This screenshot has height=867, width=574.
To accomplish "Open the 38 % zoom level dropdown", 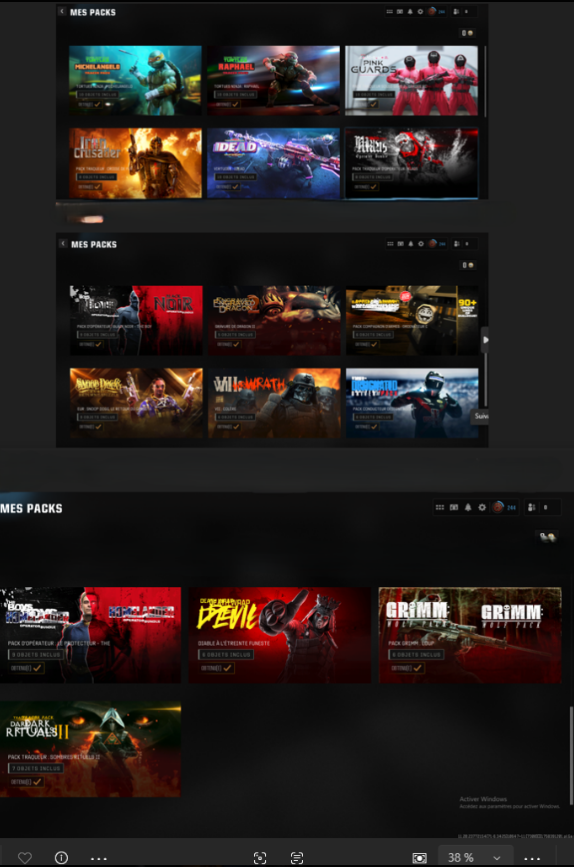I will click(475, 857).
